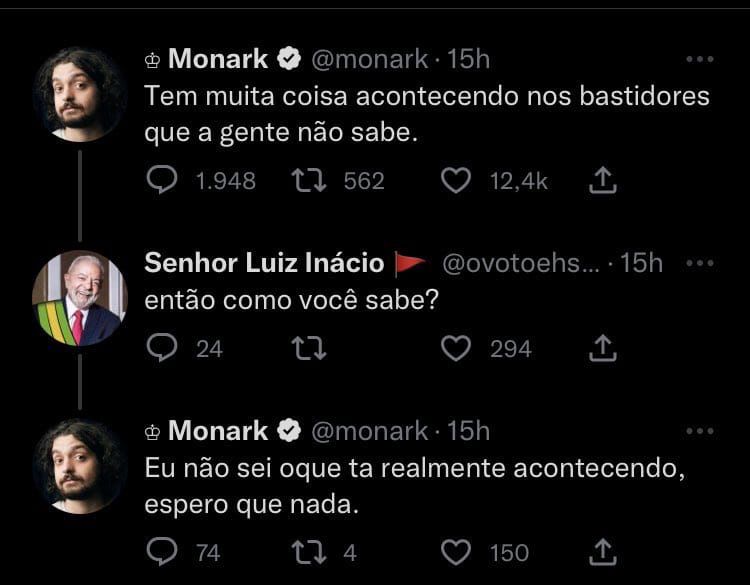Open more options on Senhor Luiz Inácio tweet

(700, 263)
